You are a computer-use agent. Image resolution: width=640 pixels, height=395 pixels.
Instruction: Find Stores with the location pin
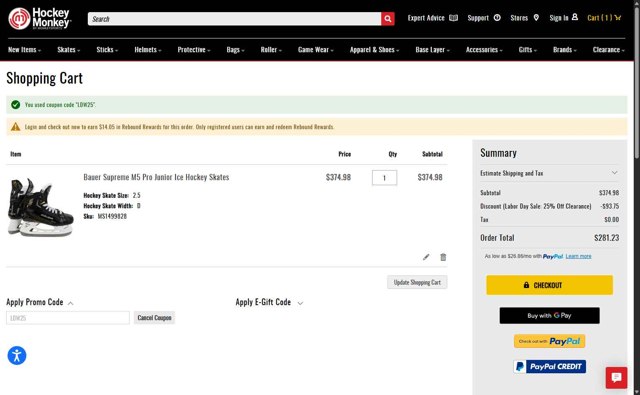525,18
